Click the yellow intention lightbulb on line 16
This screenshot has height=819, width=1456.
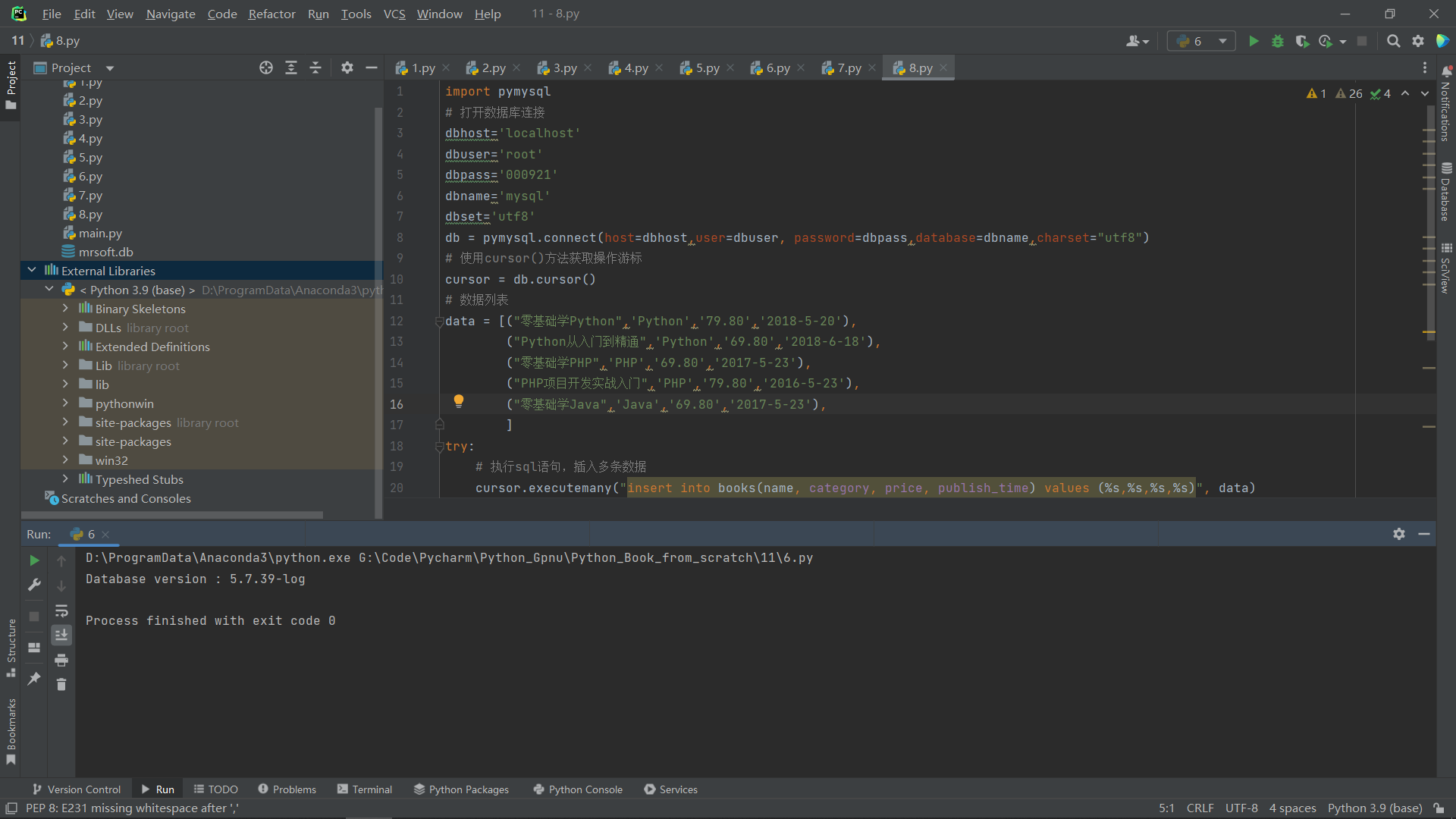click(459, 401)
